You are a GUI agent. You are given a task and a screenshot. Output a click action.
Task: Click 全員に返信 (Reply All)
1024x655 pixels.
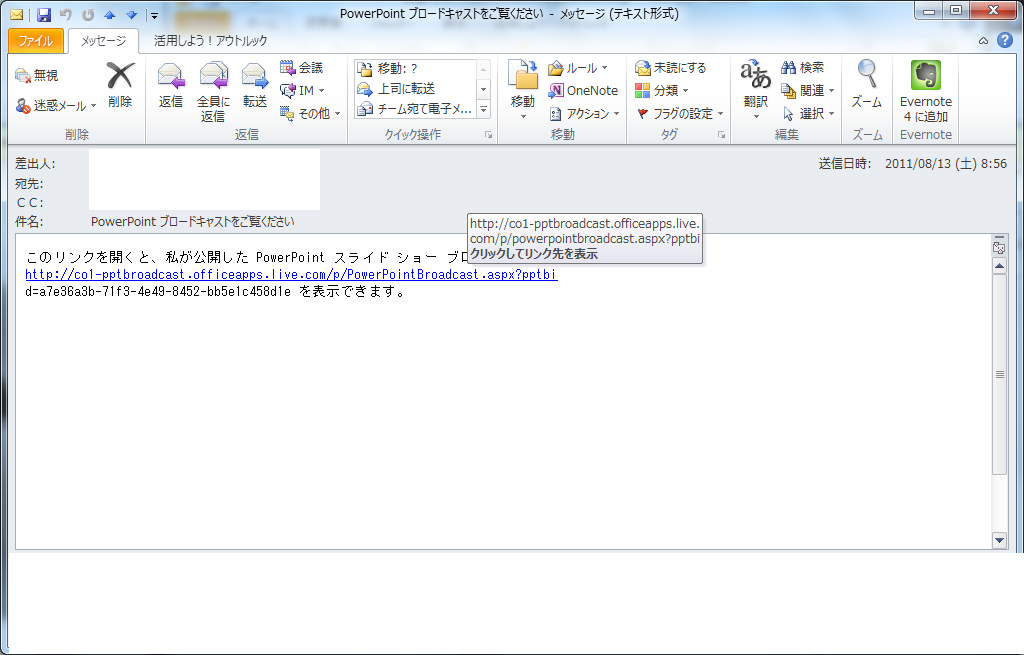tap(213, 92)
